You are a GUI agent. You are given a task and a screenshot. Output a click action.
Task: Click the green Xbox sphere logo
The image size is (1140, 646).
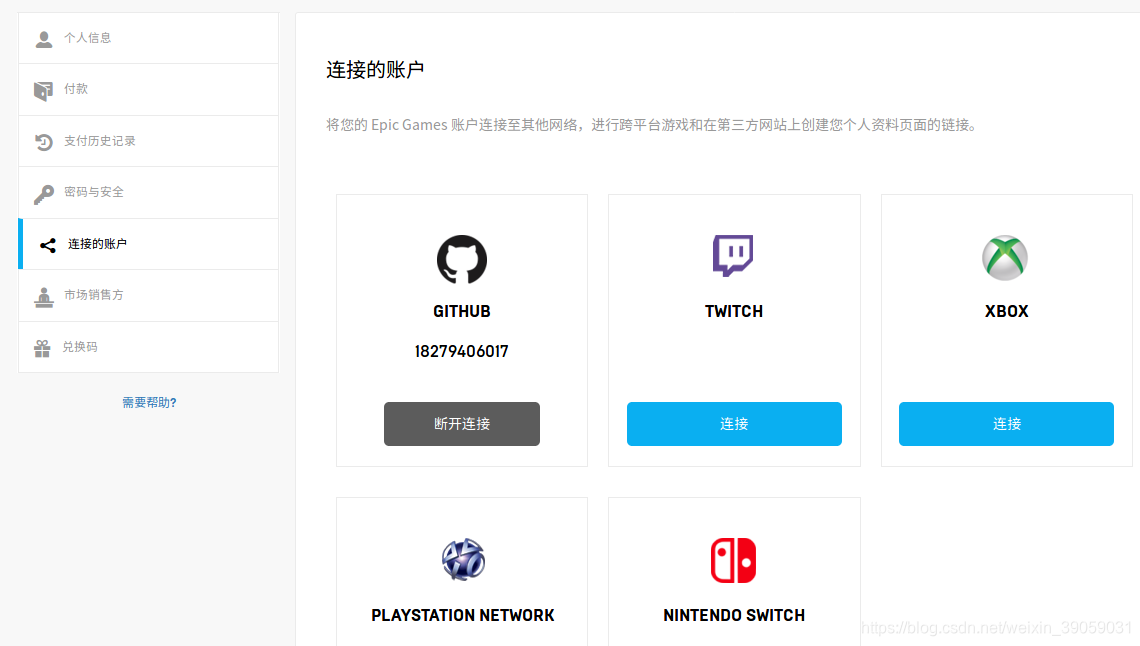(1005, 258)
